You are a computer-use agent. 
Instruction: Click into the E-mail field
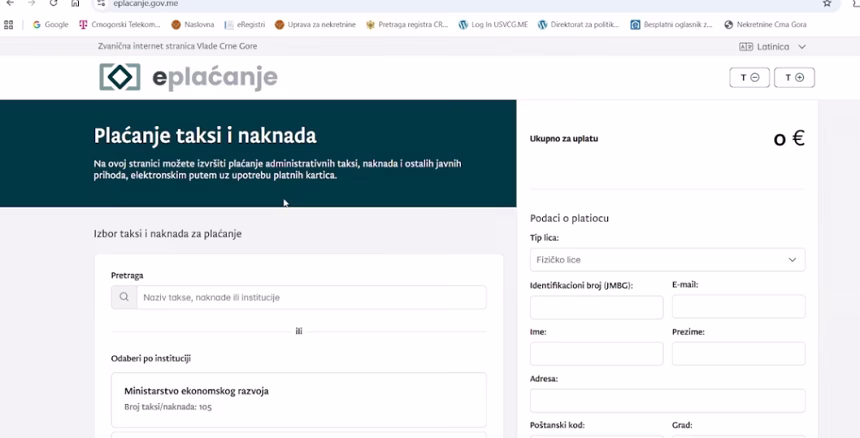tap(738, 307)
